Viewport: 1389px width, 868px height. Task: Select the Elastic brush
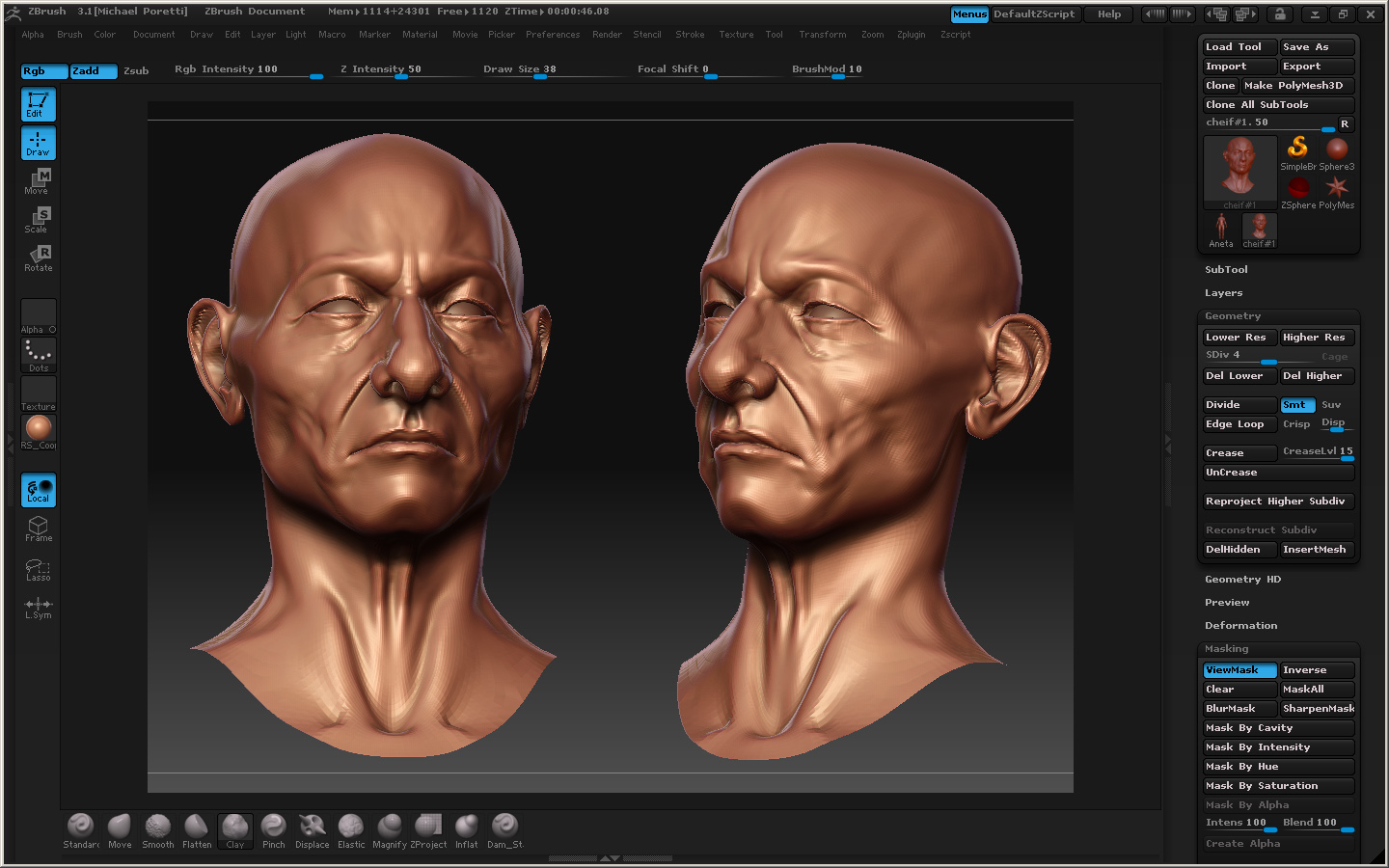pos(351,831)
